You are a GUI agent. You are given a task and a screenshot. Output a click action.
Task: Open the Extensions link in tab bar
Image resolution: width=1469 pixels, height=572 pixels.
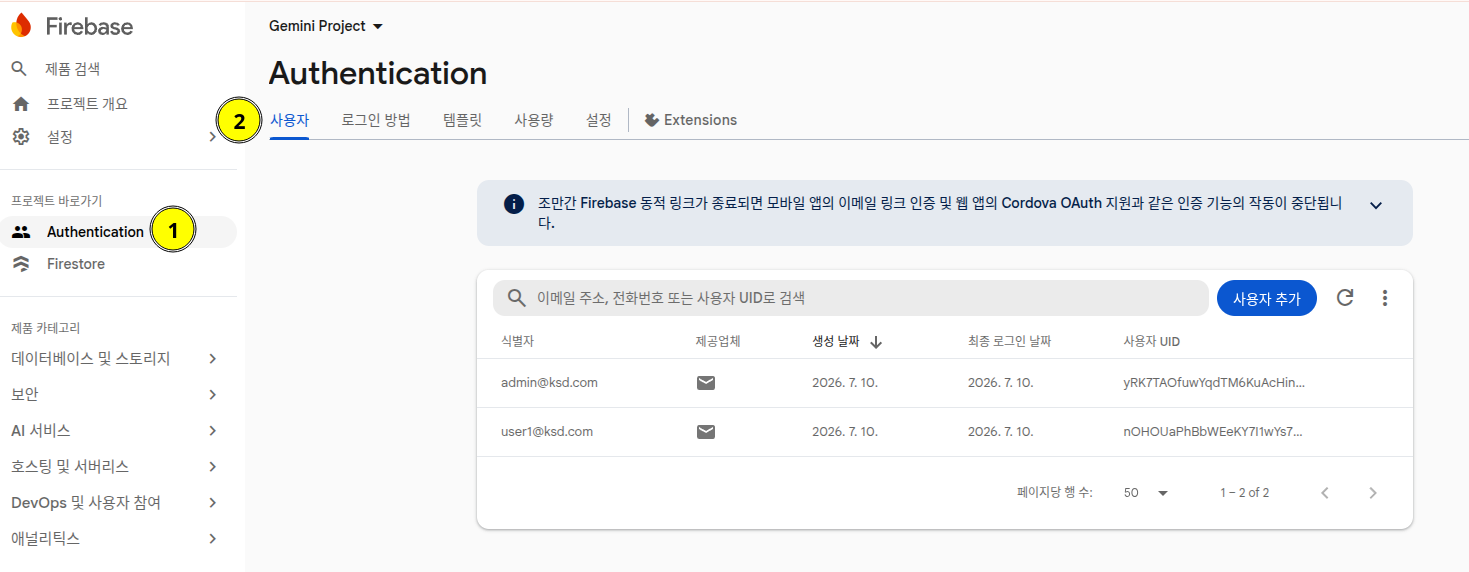pos(691,120)
